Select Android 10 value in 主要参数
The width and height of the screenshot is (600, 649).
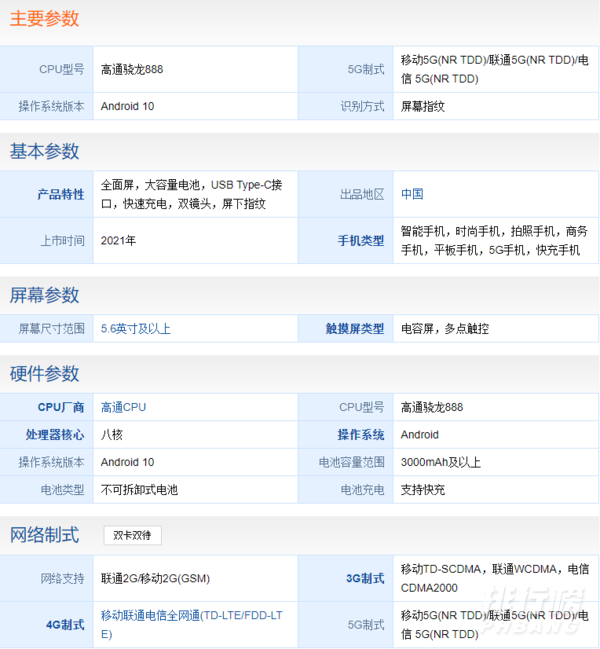click(127, 106)
